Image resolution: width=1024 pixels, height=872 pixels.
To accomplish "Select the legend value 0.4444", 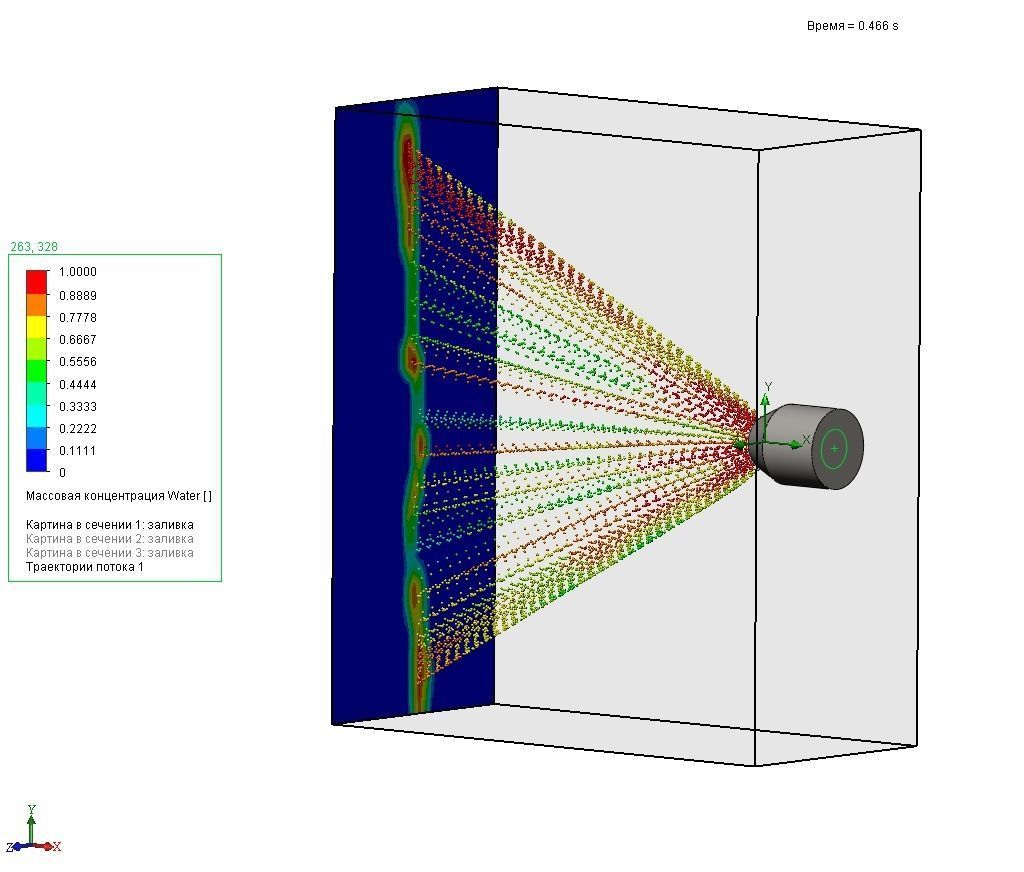I will (78, 384).
